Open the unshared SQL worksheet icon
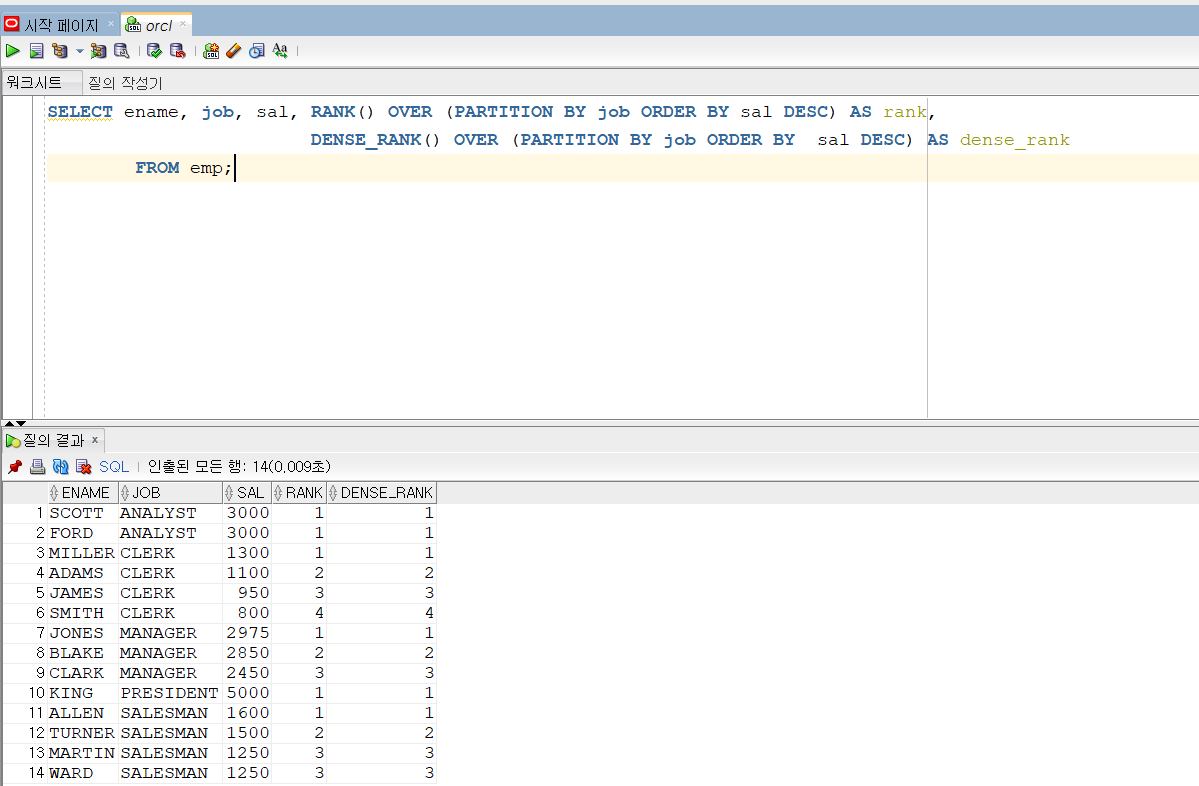The image size is (1199, 786). (211, 51)
